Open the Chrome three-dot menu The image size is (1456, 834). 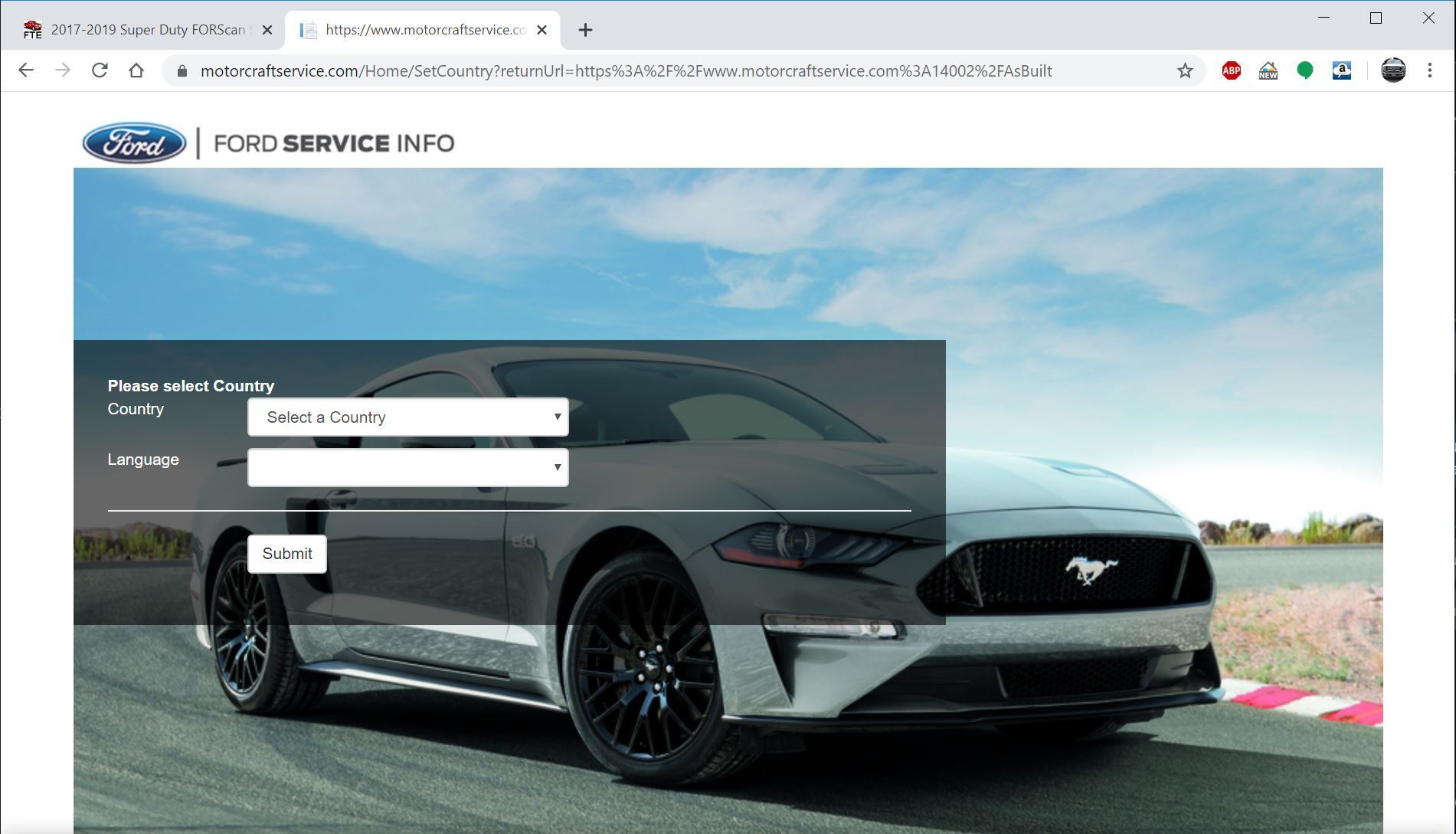[x=1429, y=70]
